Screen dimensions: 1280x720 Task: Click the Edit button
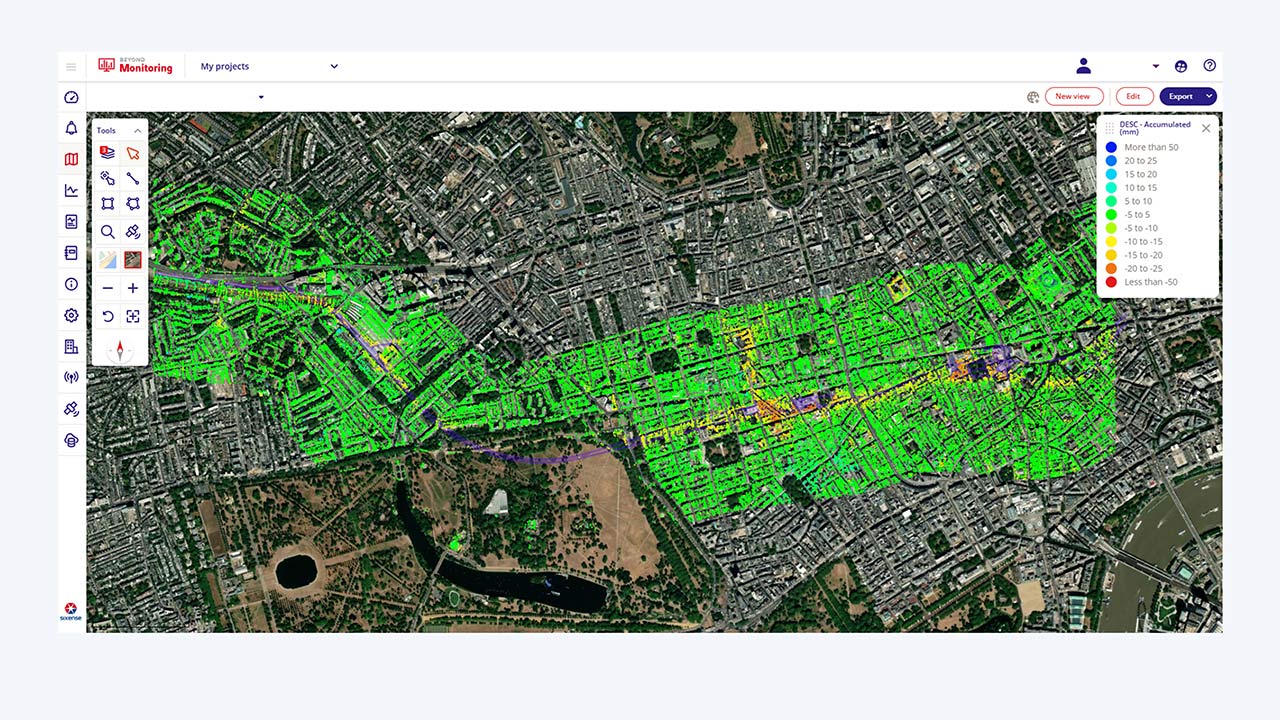point(1134,96)
